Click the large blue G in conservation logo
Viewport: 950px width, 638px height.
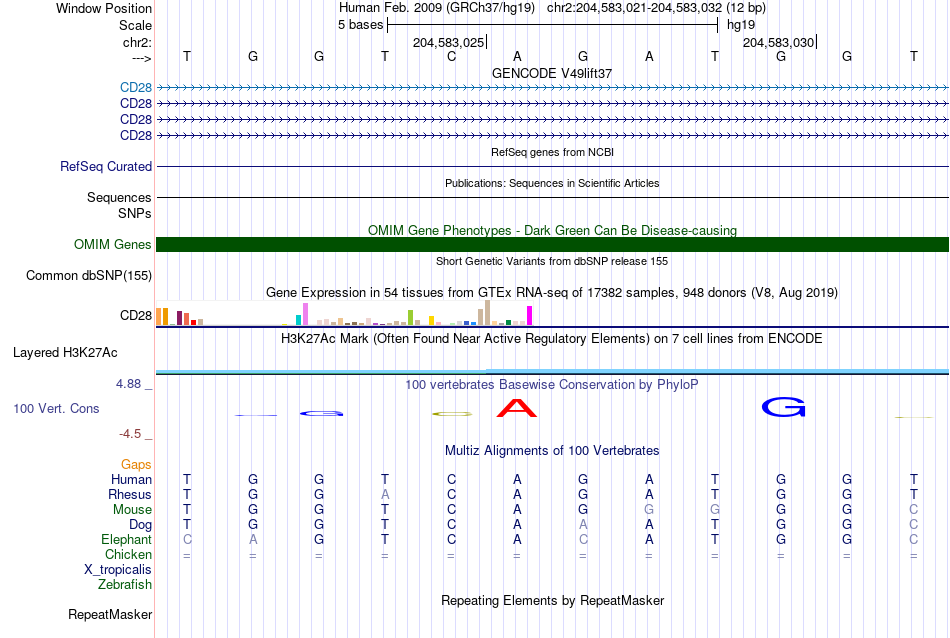(x=783, y=407)
